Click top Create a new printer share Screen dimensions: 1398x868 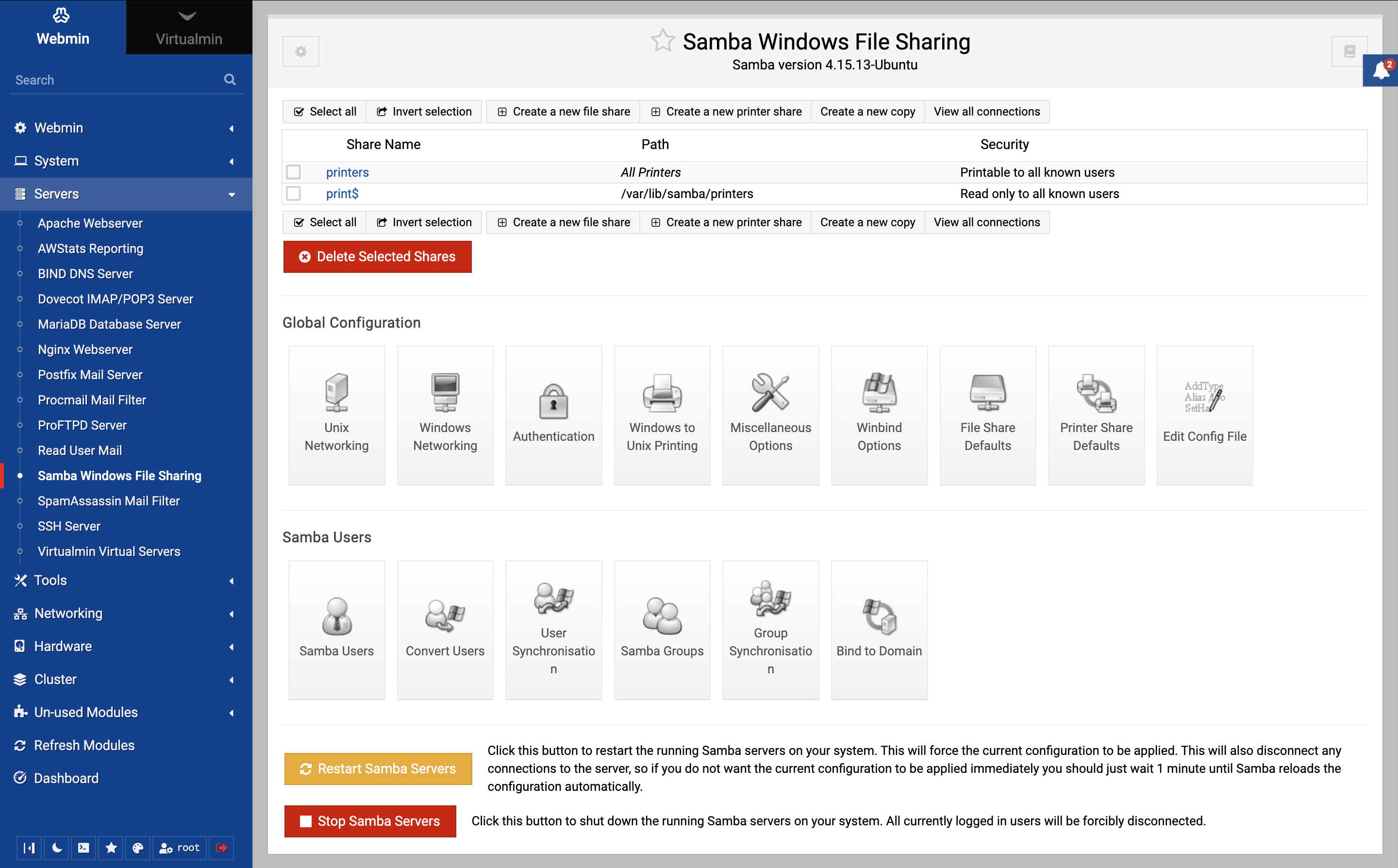(725, 111)
